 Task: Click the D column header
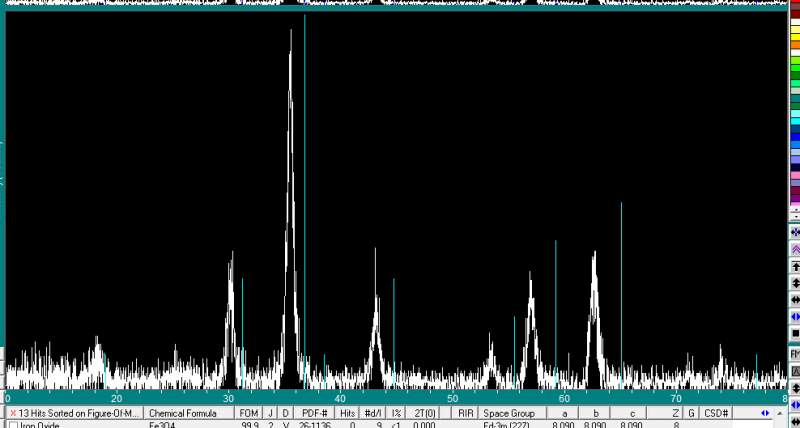coord(286,413)
